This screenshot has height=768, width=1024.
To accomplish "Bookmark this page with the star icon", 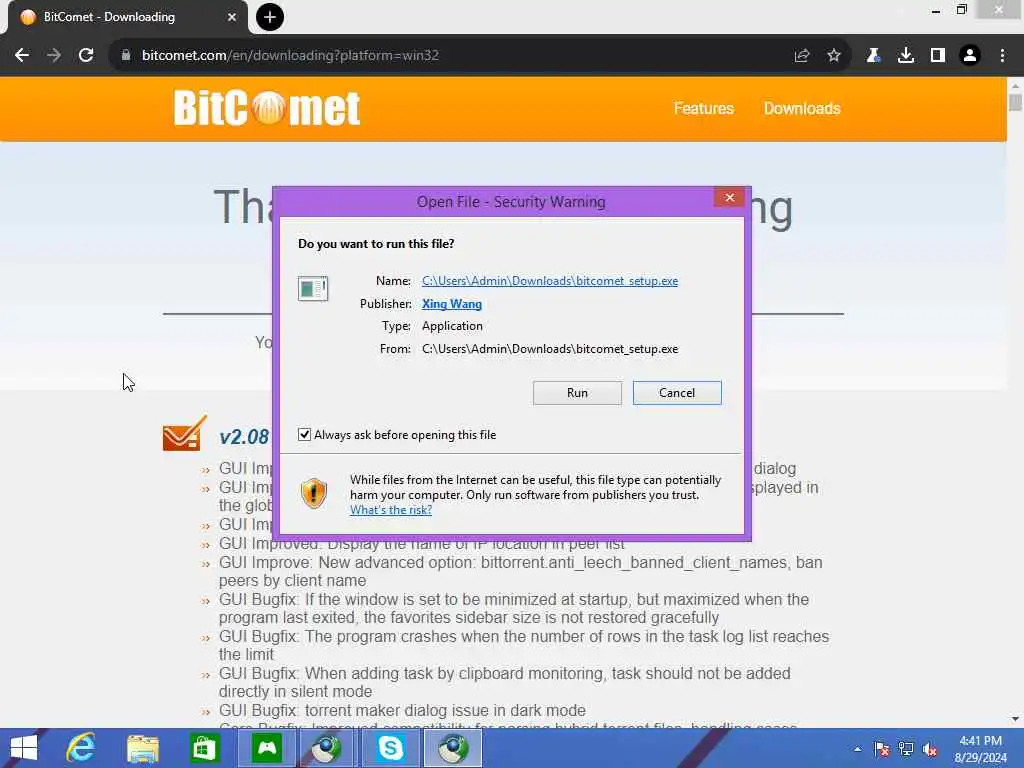I will tap(834, 56).
